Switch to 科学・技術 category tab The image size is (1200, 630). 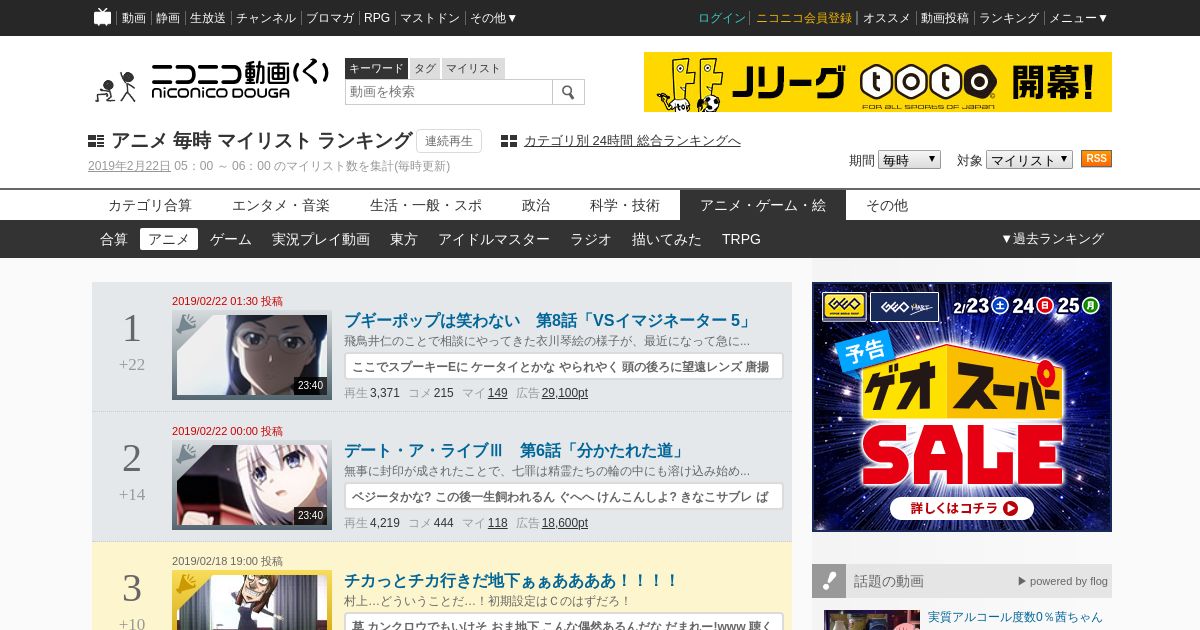pos(625,205)
